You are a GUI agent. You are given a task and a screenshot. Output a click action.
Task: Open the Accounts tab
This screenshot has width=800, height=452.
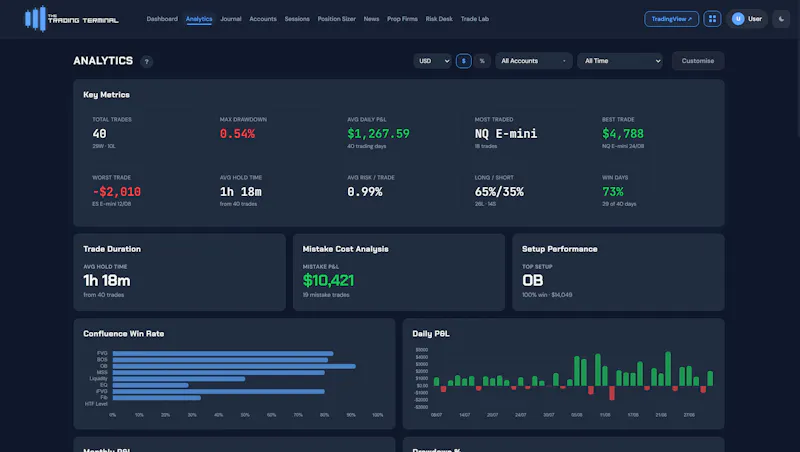coord(263,19)
